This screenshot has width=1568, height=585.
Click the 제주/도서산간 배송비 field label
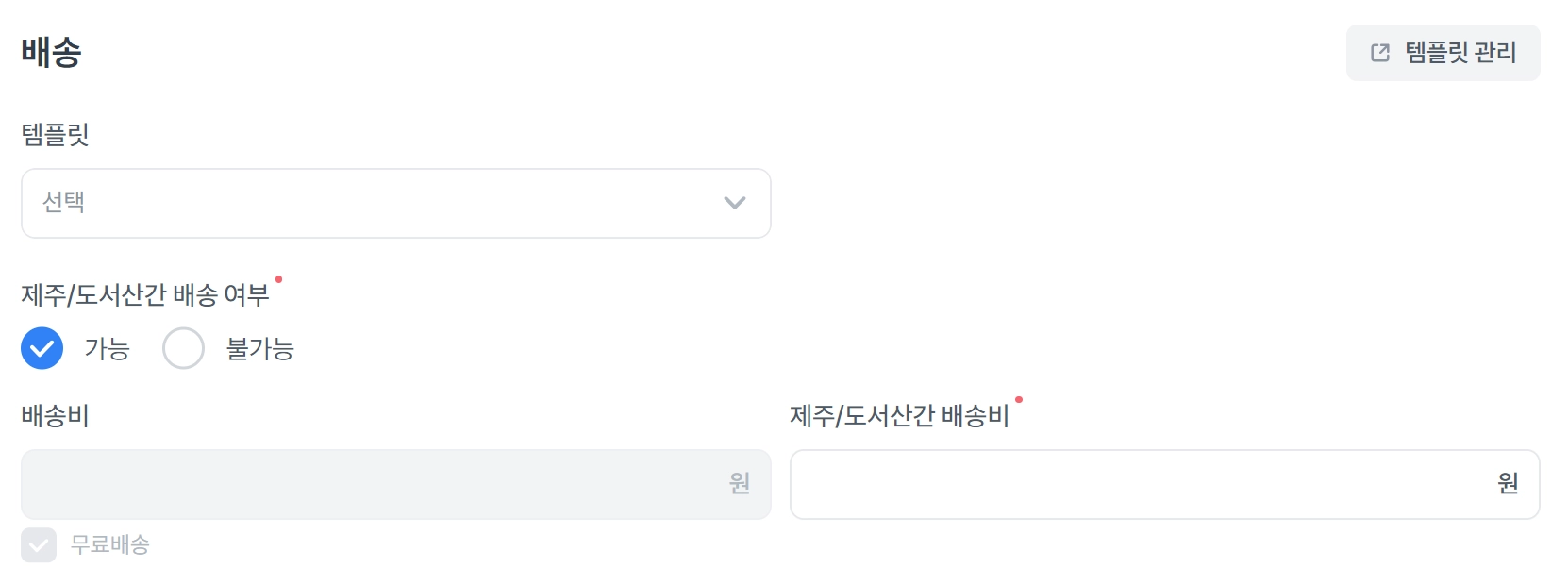click(x=899, y=416)
